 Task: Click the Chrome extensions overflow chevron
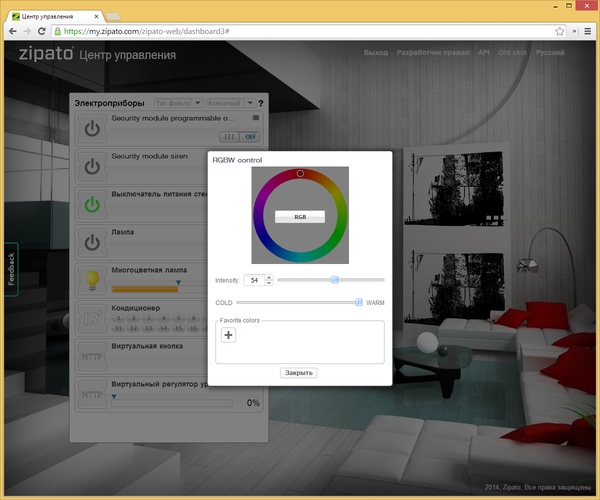575,31
